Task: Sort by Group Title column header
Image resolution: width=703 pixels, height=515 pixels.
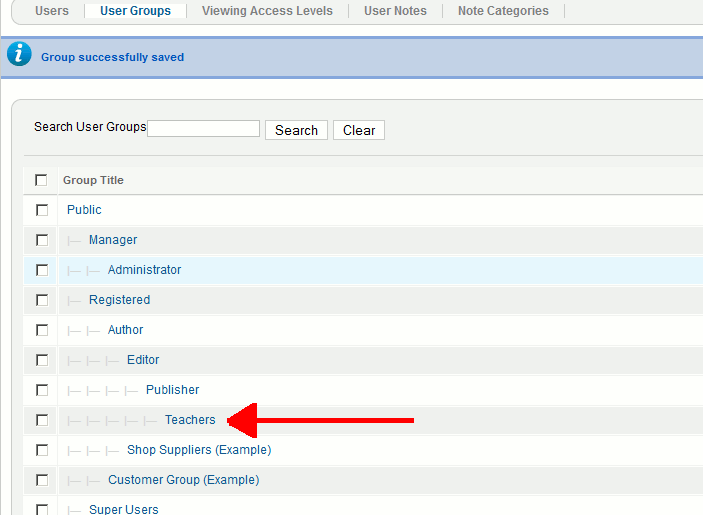Action: [93, 180]
